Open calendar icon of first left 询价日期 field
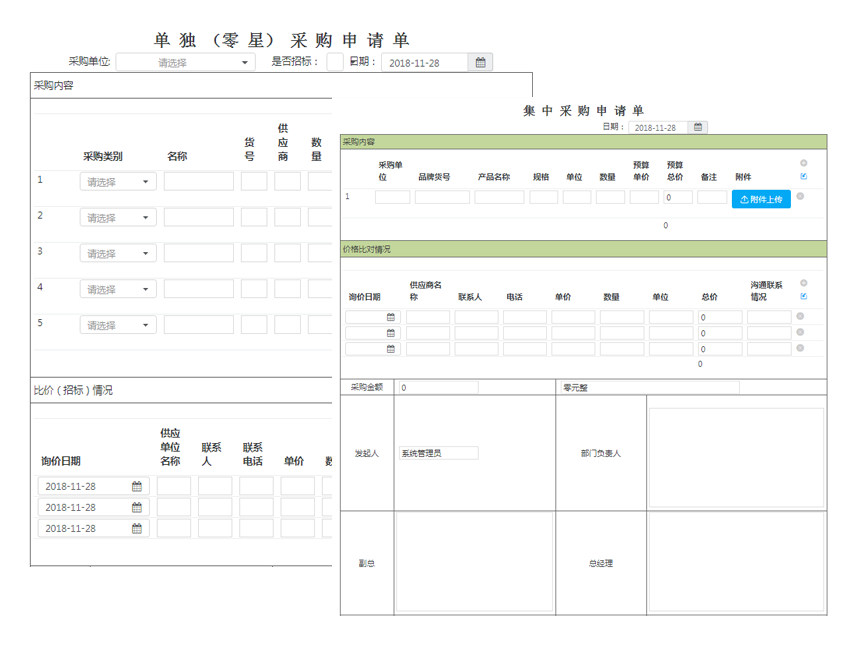This screenshot has width=866, height=657. pos(137,486)
